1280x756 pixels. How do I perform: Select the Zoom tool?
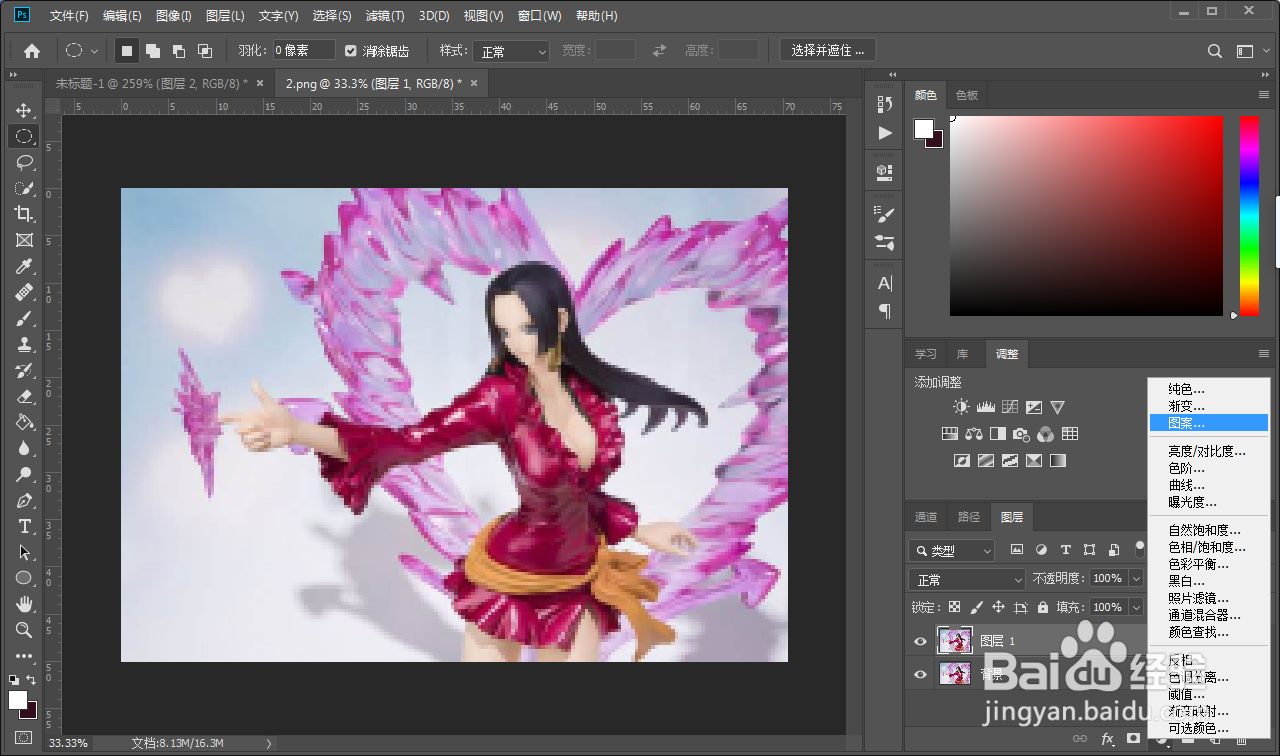[23, 630]
